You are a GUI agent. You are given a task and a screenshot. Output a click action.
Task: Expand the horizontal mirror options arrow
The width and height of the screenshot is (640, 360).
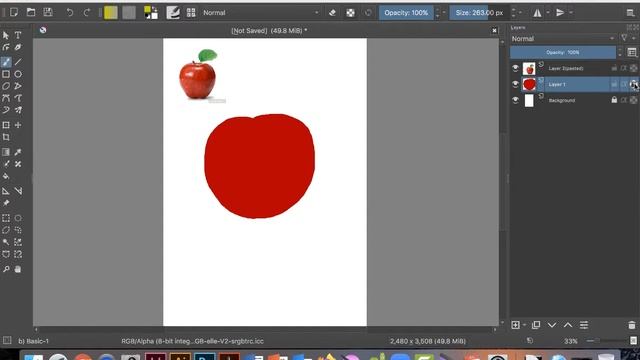click(x=548, y=13)
